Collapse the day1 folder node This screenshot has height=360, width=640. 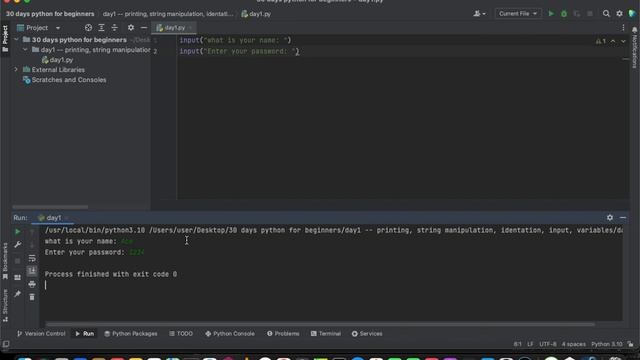pyautogui.click(x=25, y=49)
